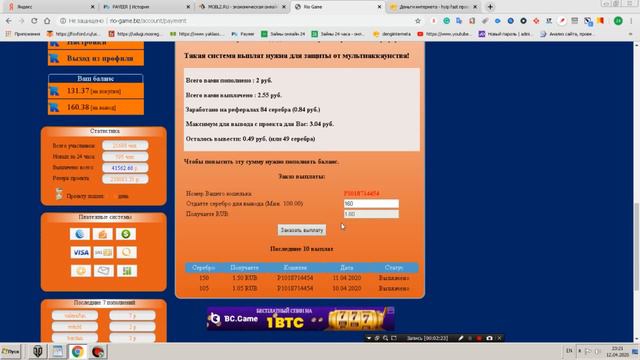Viewport: 640px width, 360px height.
Task: Open the Chrome three-dot menu
Action: tap(632, 21)
